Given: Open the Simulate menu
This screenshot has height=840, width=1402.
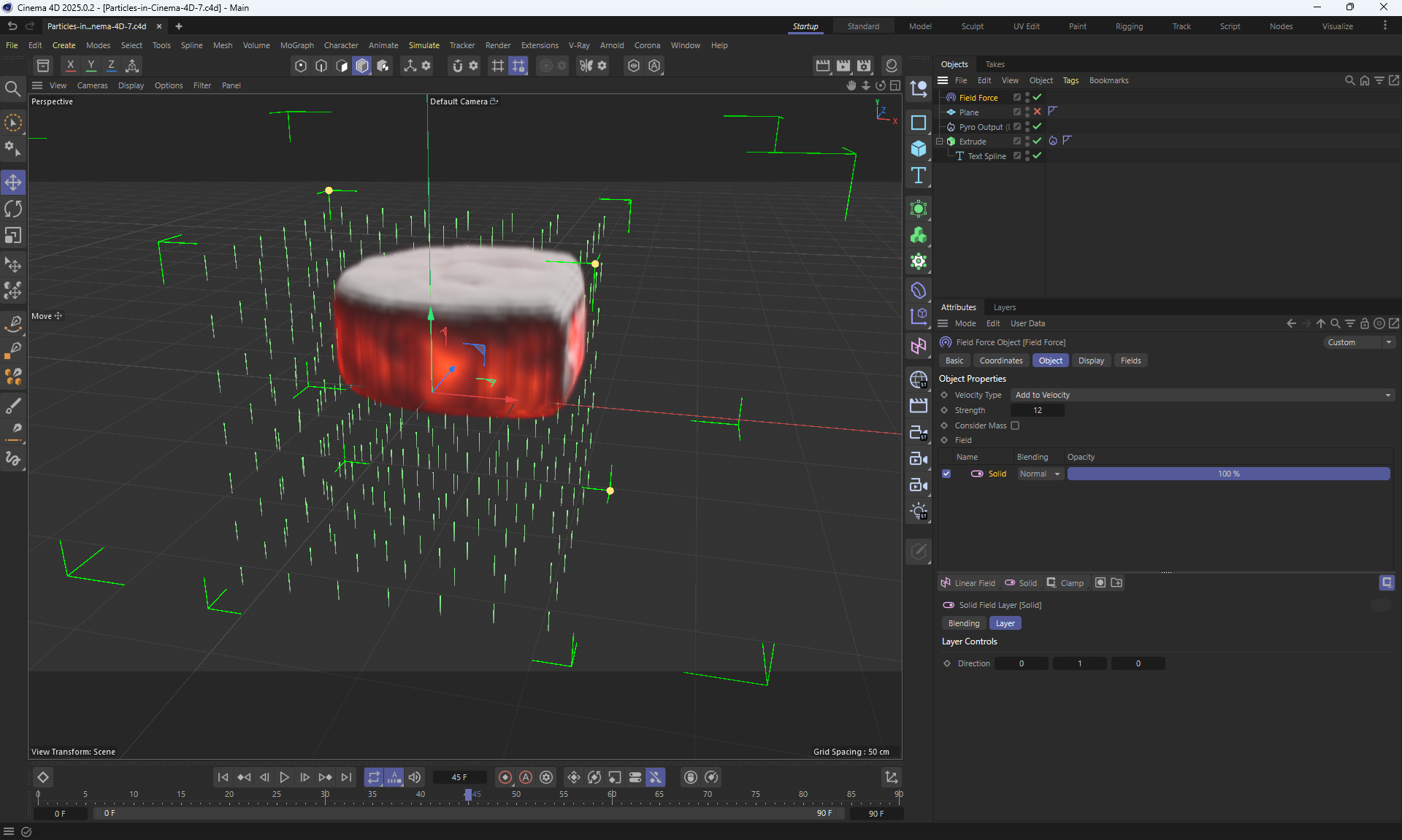Looking at the screenshot, I should pos(424,45).
